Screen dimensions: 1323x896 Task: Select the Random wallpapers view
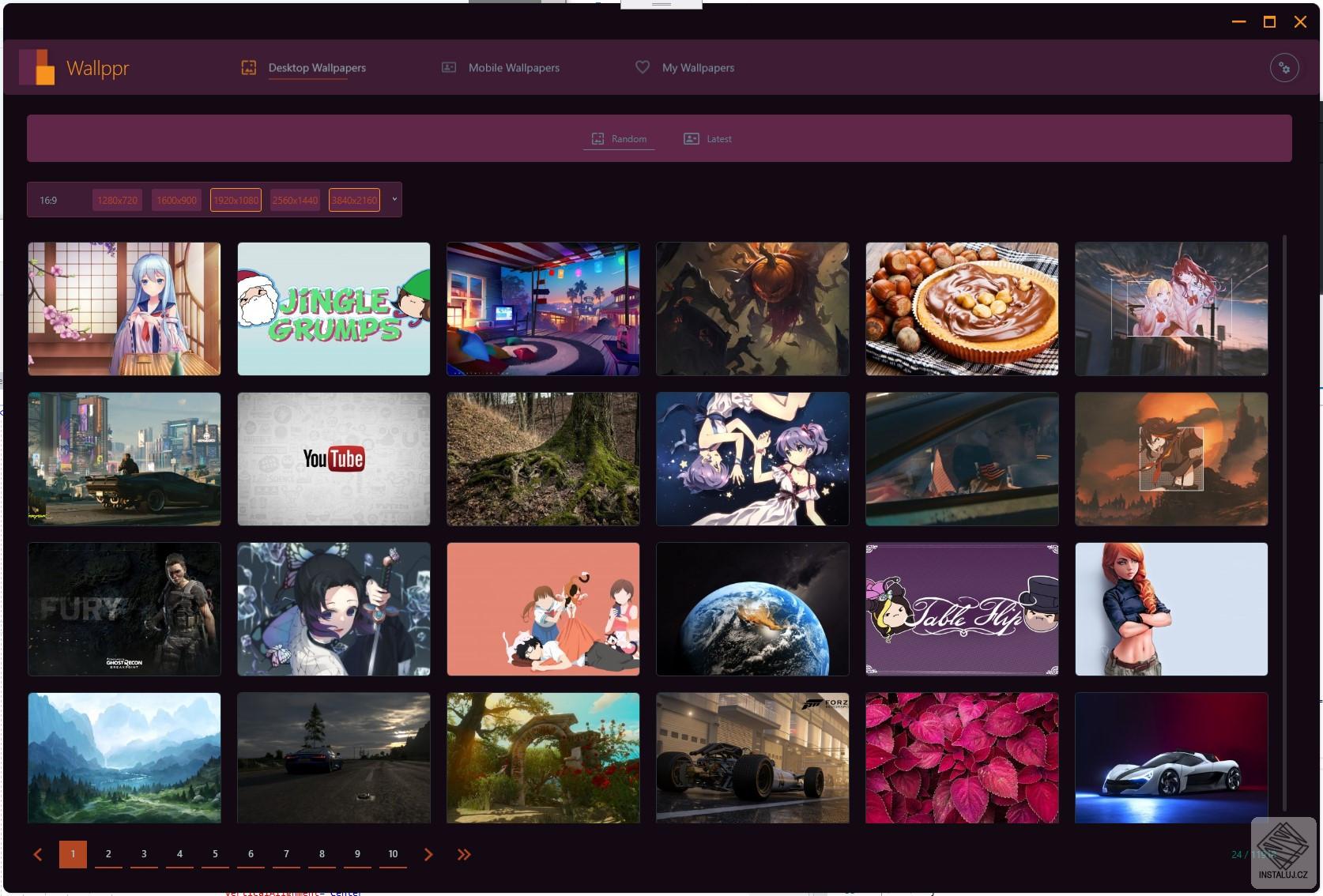click(619, 139)
